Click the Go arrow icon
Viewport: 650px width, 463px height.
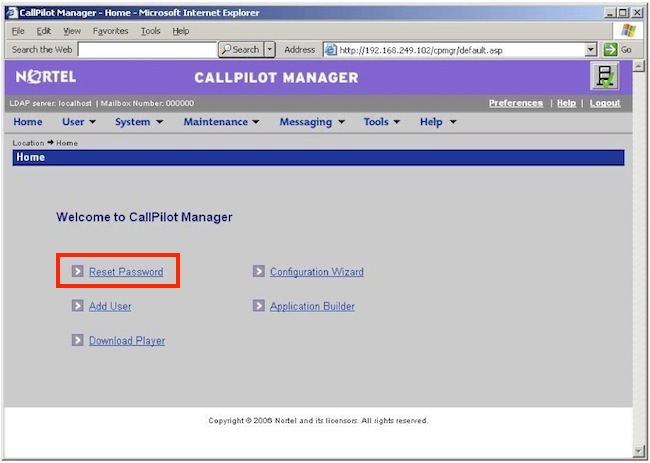click(610, 50)
